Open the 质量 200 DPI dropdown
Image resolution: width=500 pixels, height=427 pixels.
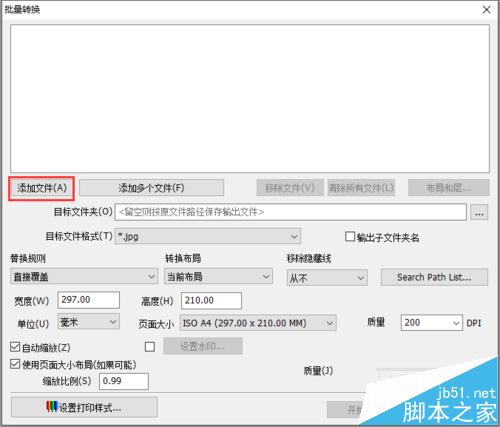(x=432, y=323)
